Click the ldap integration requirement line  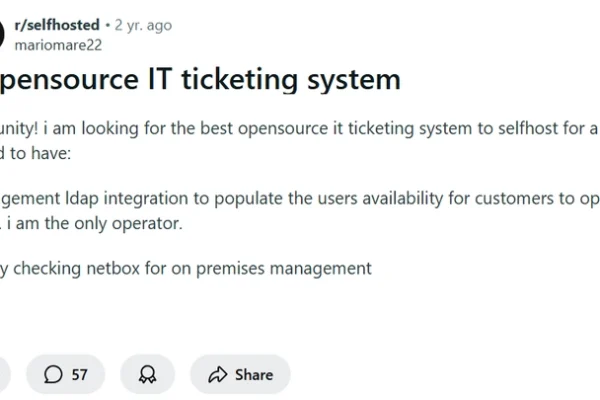tap(300, 199)
